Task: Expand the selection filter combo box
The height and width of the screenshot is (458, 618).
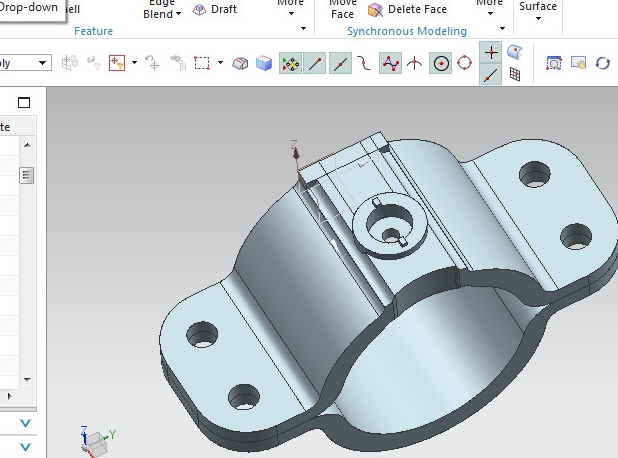Action: (x=44, y=63)
